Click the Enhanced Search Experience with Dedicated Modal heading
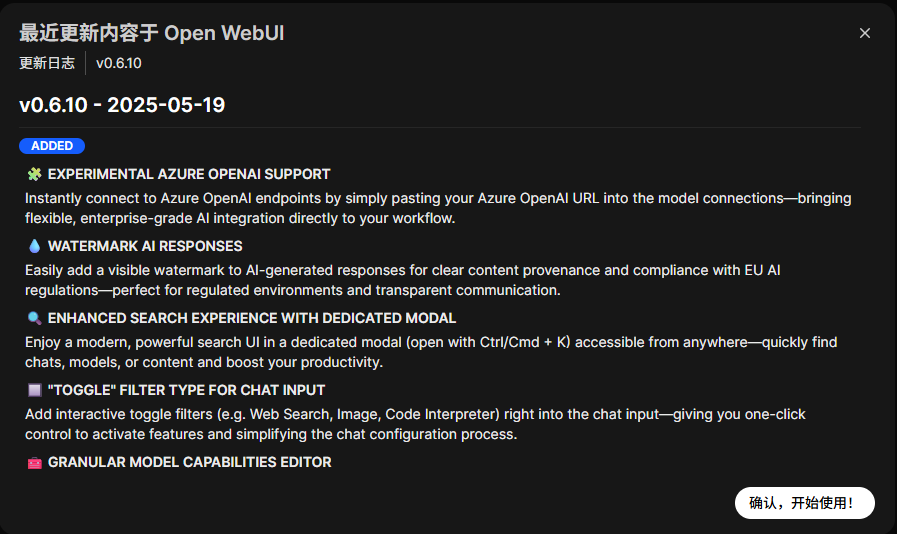Screen dimensions: 897x534 click(x=252, y=318)
